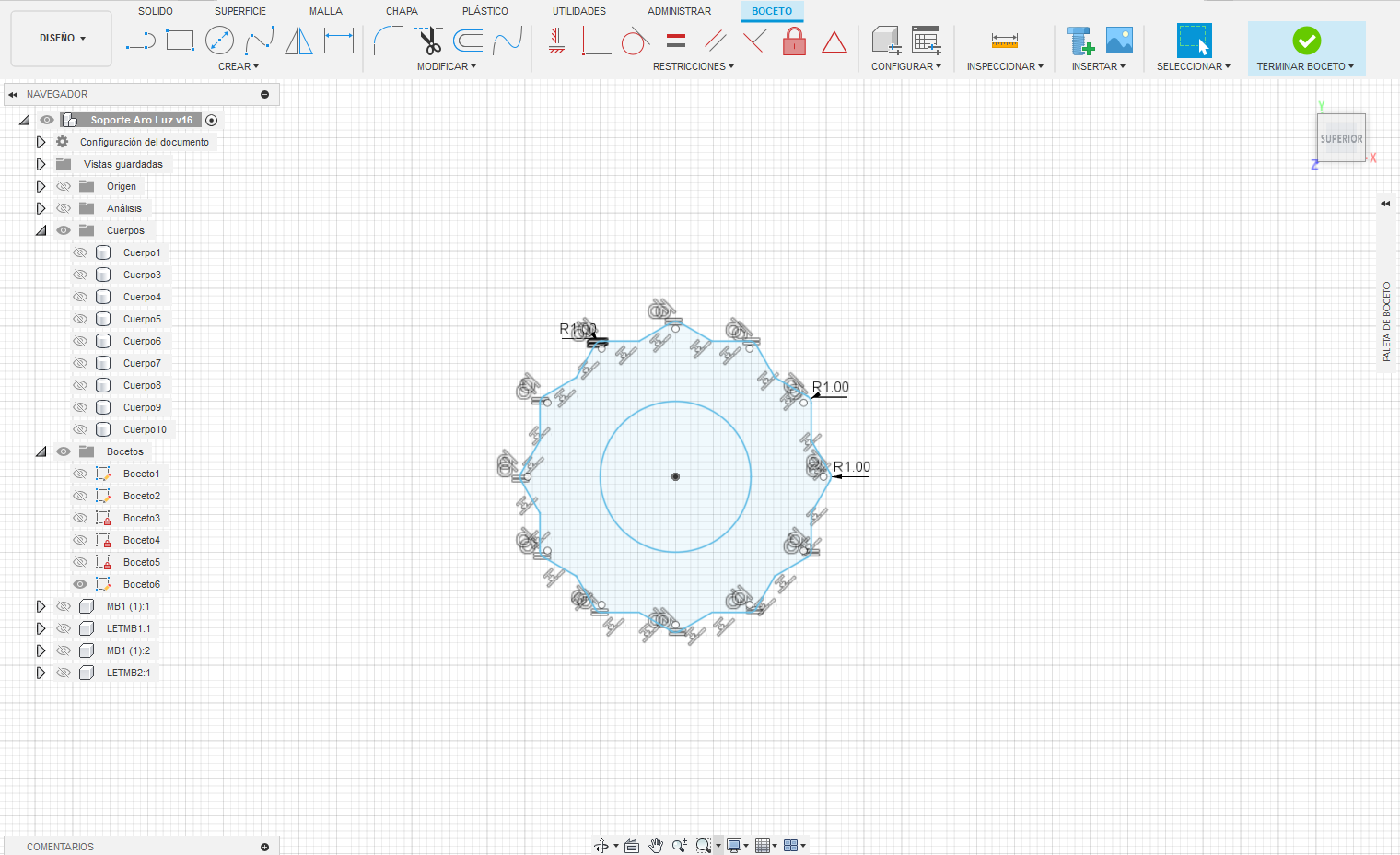This screenshot has height=855, width=1400.
Task: Open the Measure tool in Inspeccionar
Action: click(1005, 41)
